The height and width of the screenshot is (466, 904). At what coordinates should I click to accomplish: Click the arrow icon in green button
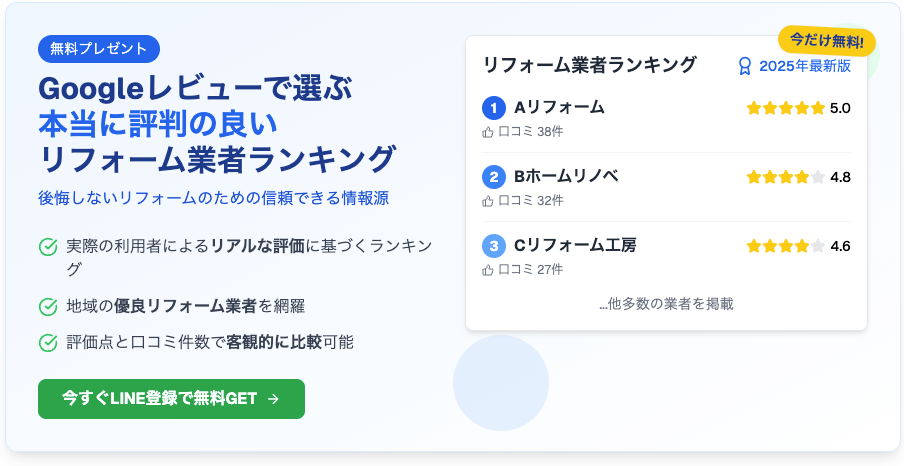click(x=274, y=399)
